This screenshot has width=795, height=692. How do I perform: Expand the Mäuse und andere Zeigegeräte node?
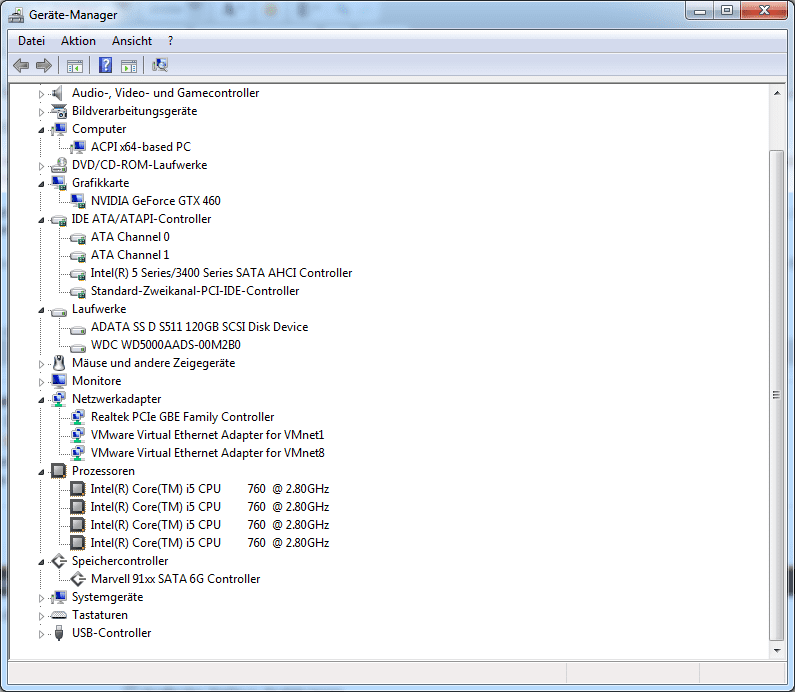[41, 364]
